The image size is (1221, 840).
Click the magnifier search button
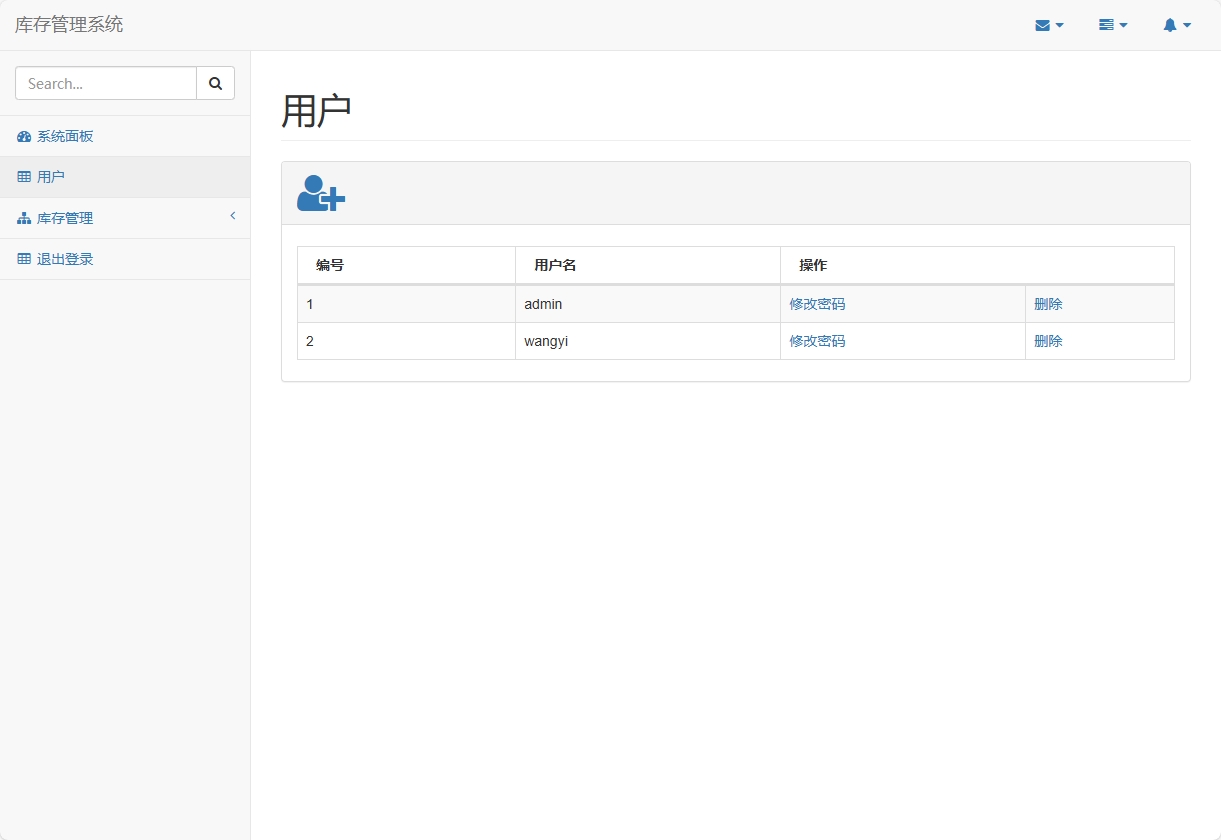215,83
